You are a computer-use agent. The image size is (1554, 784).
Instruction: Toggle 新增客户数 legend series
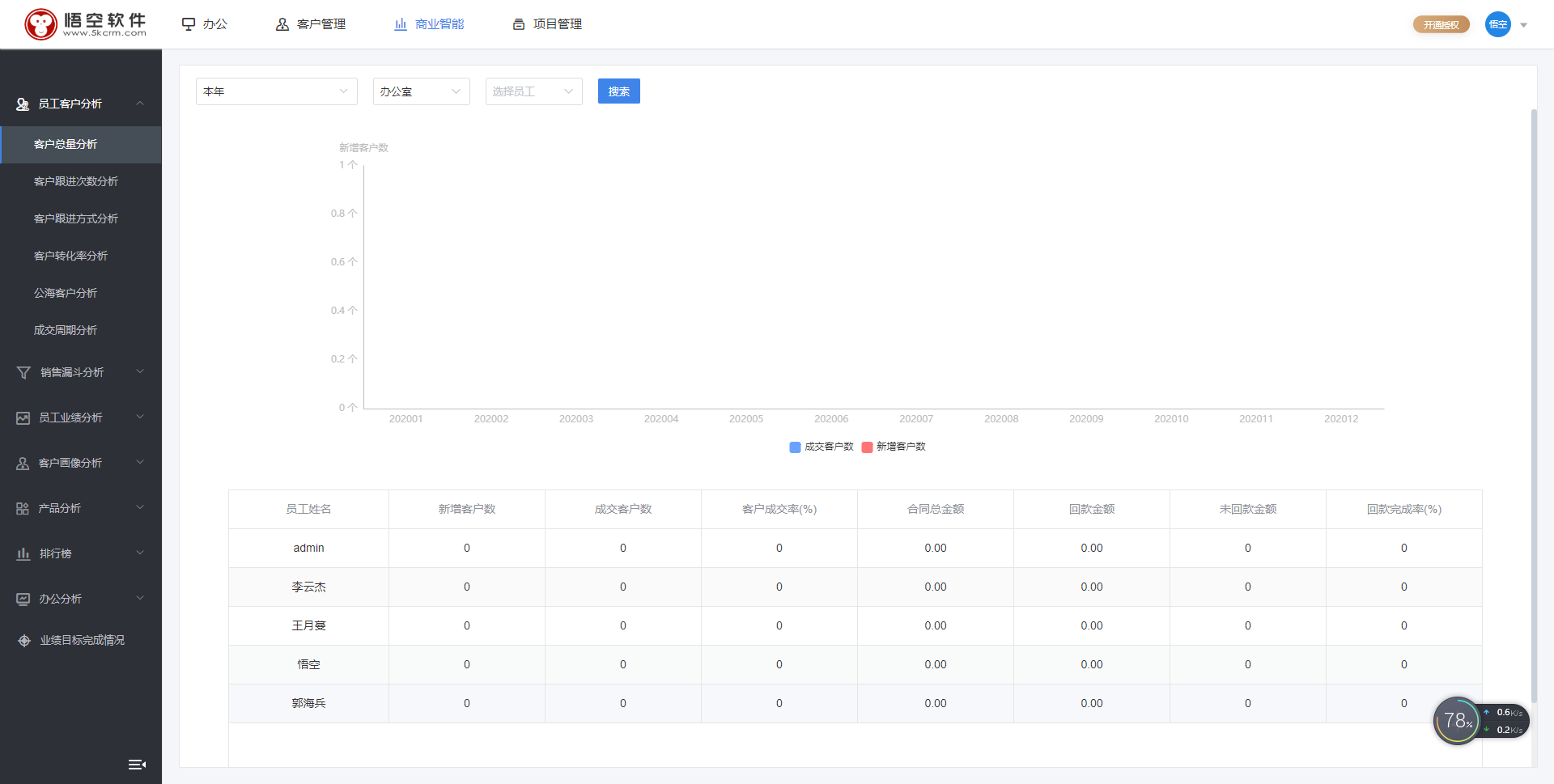894,447
